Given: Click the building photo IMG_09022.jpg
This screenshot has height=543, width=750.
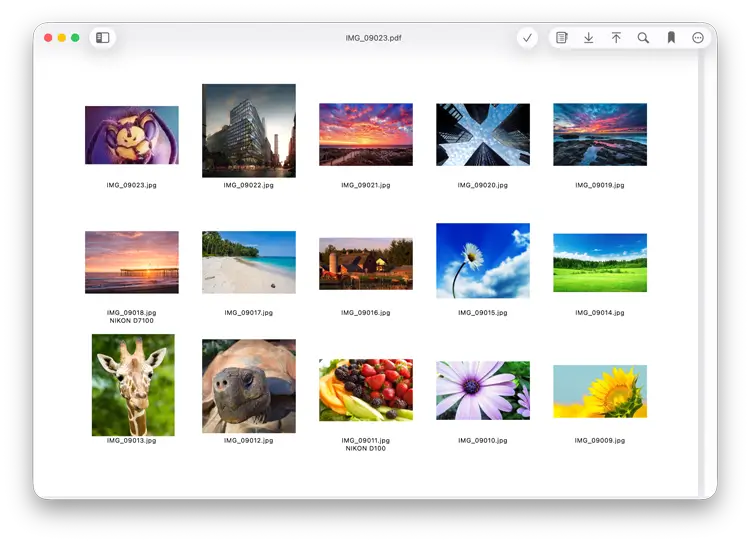Looking at the screenshot, I should click(249, 130).
